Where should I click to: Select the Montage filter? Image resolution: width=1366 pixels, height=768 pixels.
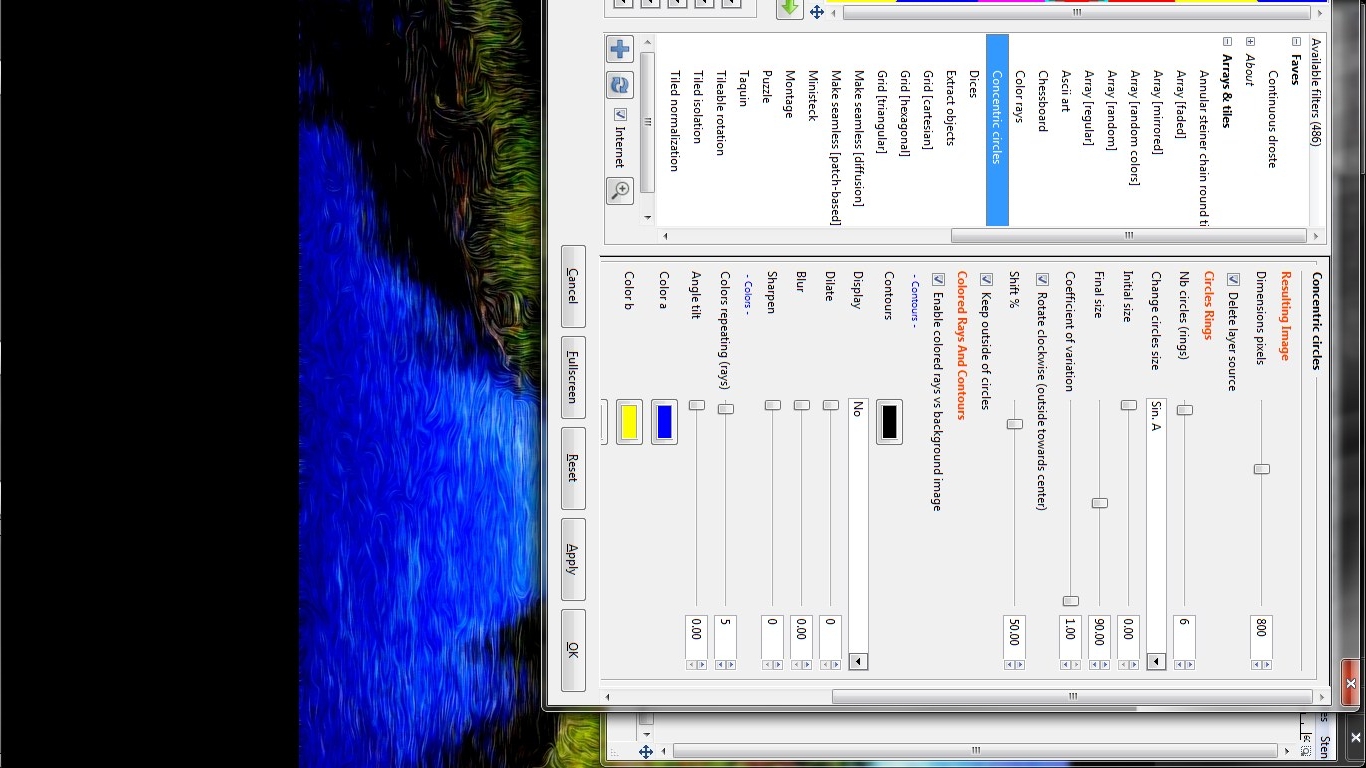click(790, 94)
